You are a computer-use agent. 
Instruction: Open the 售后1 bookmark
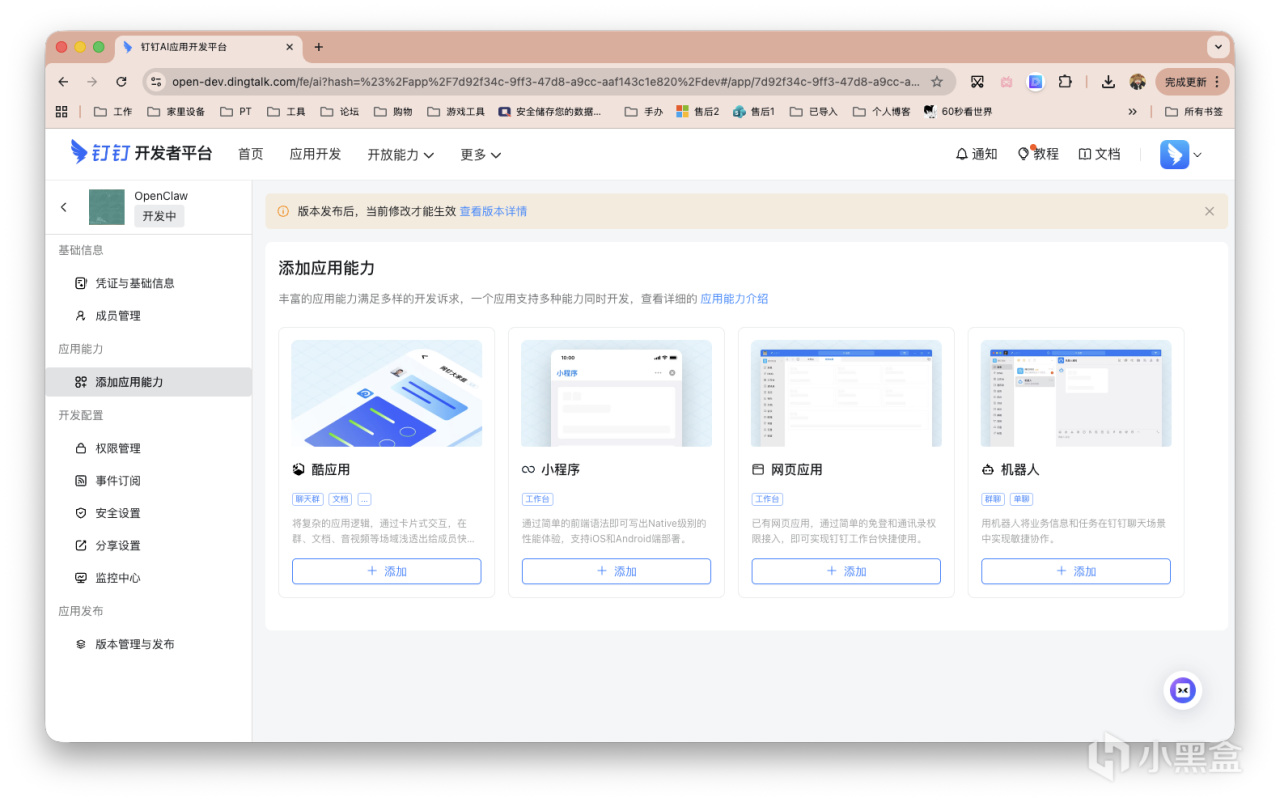point(754,112)
